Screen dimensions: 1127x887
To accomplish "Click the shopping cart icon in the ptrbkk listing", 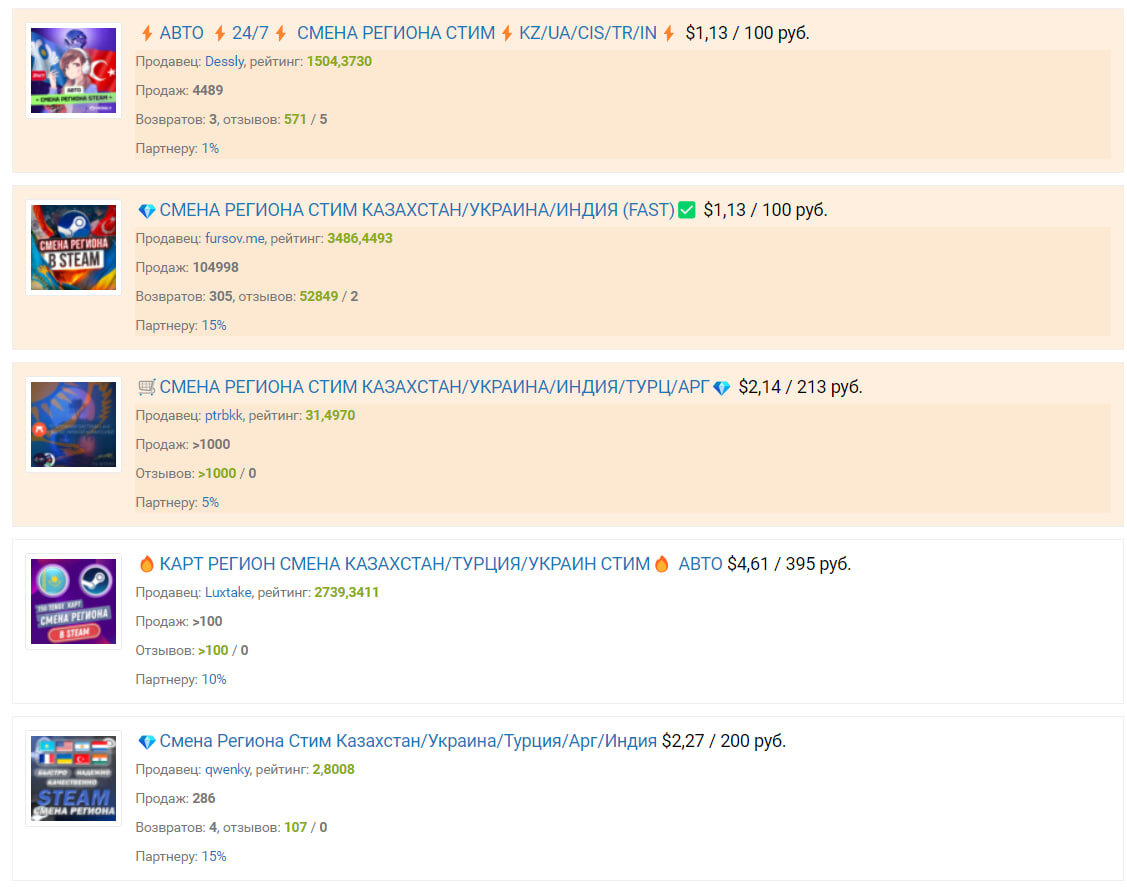I will pyautogui.click(x=147, y=387).
